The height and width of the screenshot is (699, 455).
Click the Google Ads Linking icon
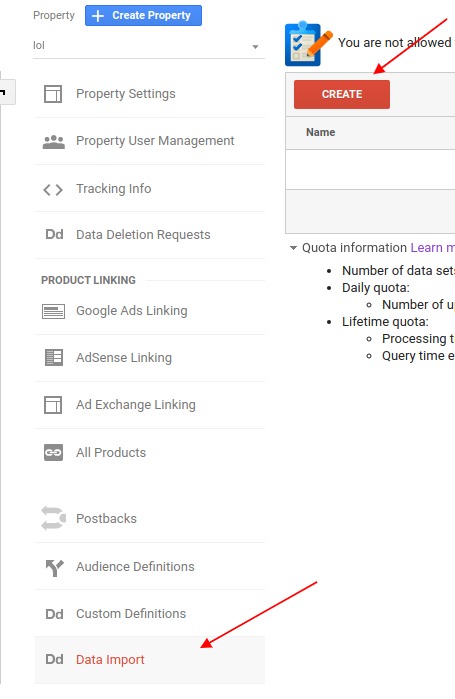point(53,311)
